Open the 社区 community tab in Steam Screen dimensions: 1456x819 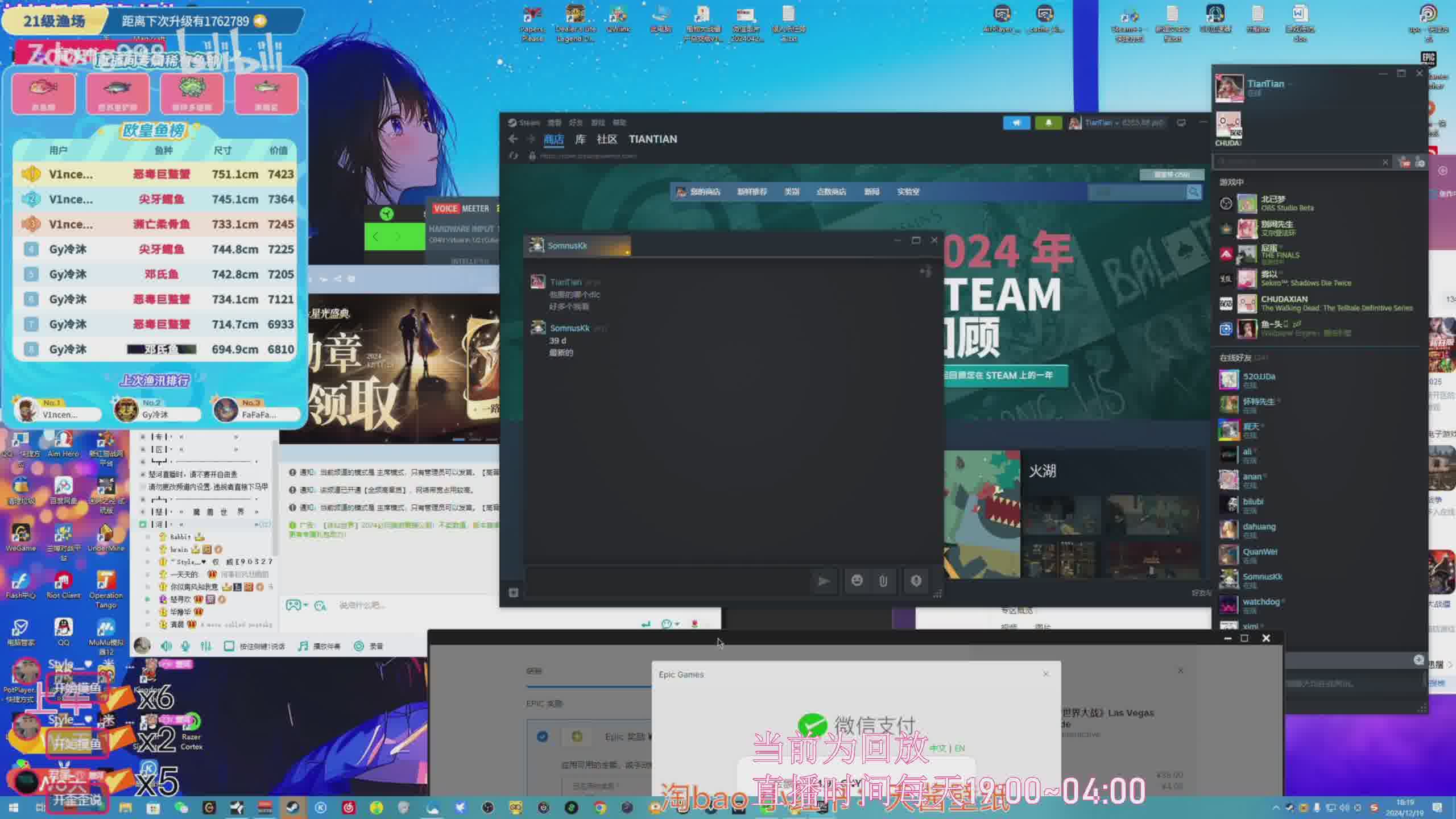click(x=606, y=139)
